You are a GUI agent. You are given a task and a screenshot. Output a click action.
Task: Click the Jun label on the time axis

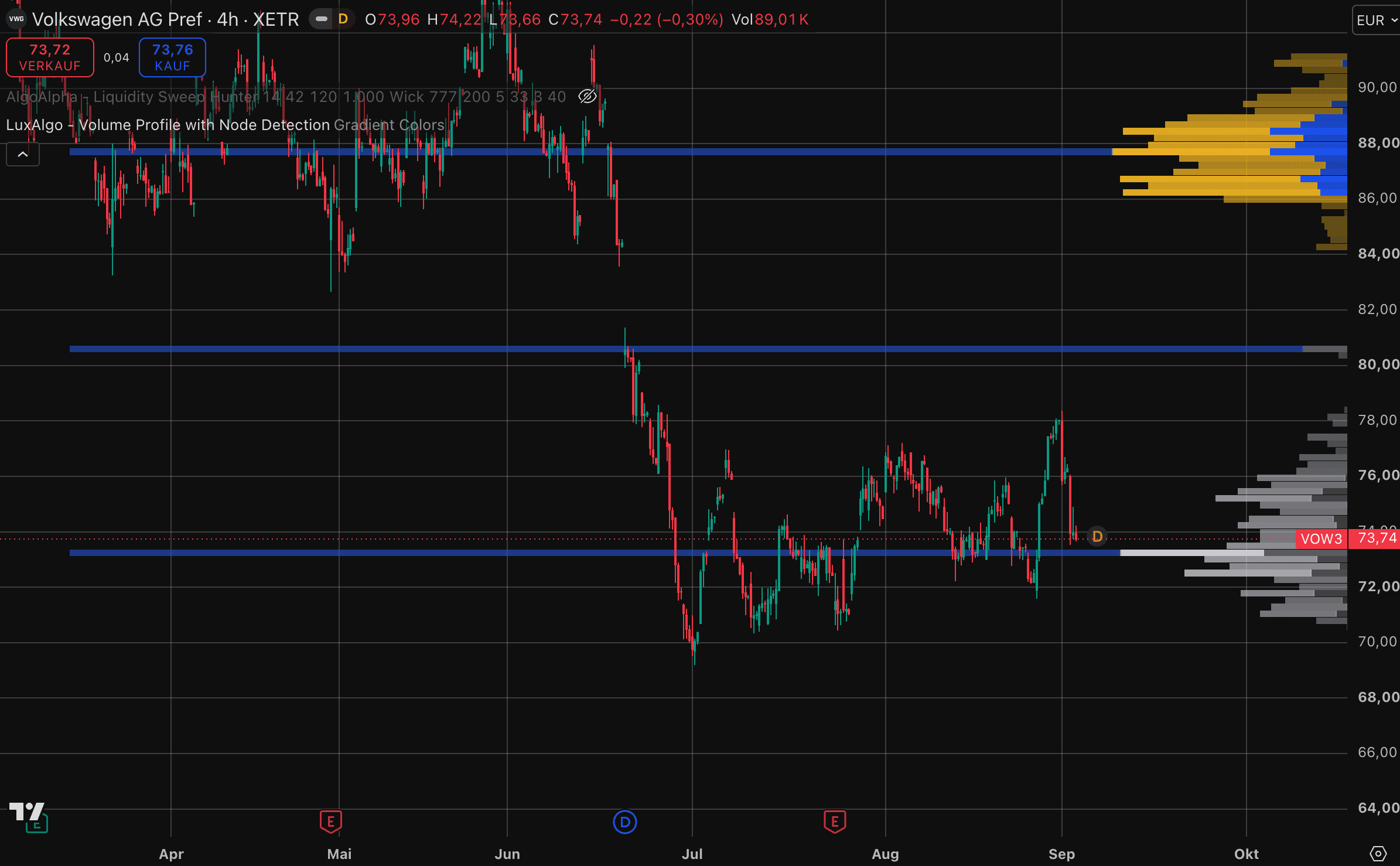pos(507,854)
